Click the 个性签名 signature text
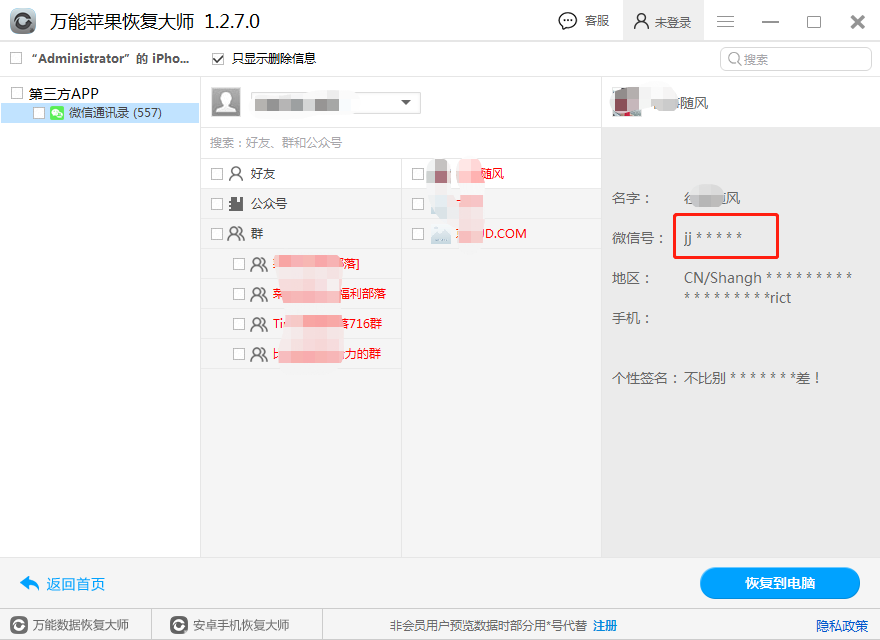Image resolution: width=880 pixels, height=640 pixels. coord(751,378)
